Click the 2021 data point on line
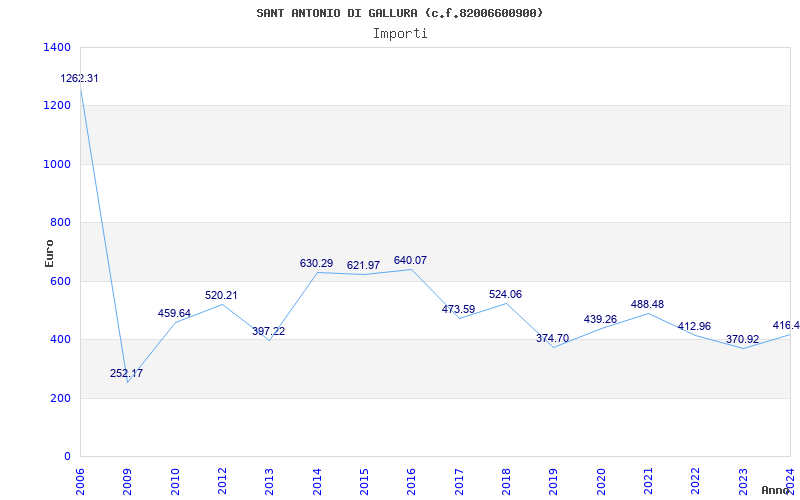This screenshot has width=800, height=500. pos(648,313)
